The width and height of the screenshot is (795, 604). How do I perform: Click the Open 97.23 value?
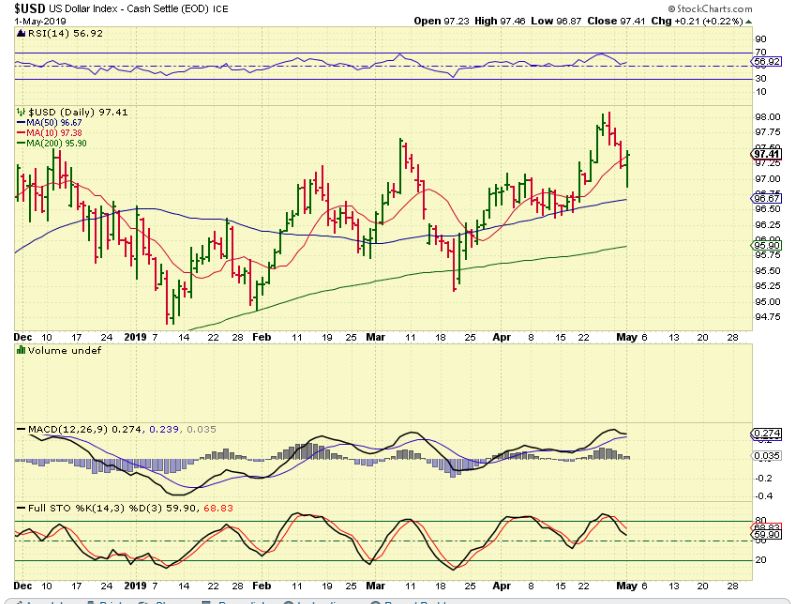coord(443,21)
